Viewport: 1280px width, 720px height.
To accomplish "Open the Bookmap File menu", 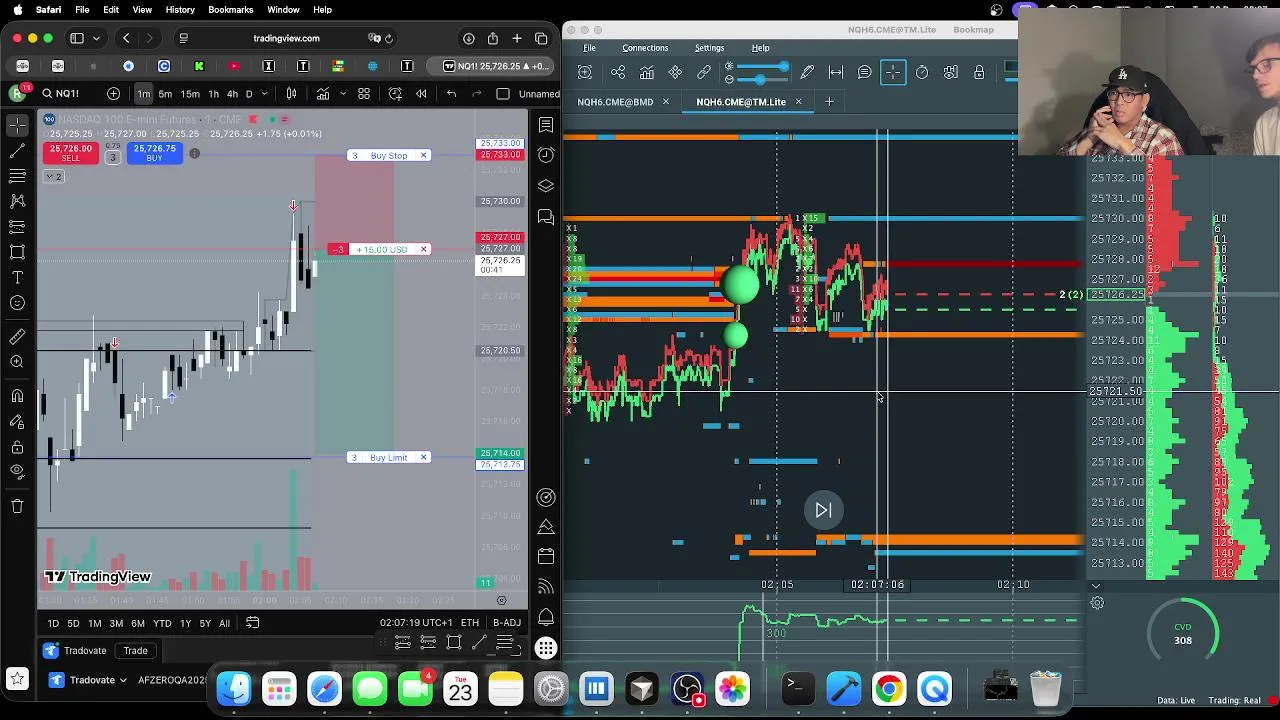I will pyautogui.click(x=589, y=48).
